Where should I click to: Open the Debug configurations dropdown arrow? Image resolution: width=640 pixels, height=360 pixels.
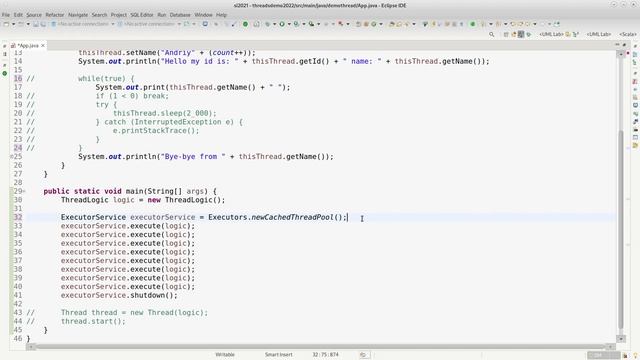click(x=274, y=24)
